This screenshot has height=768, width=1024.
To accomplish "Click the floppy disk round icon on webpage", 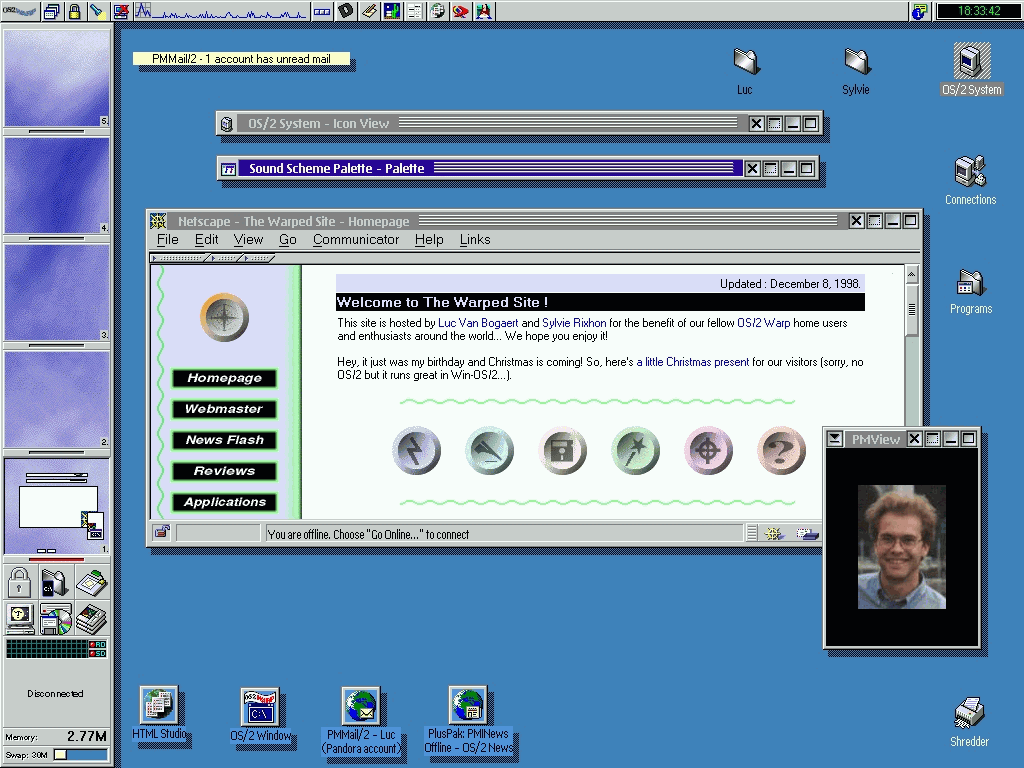I will [562, 451].
